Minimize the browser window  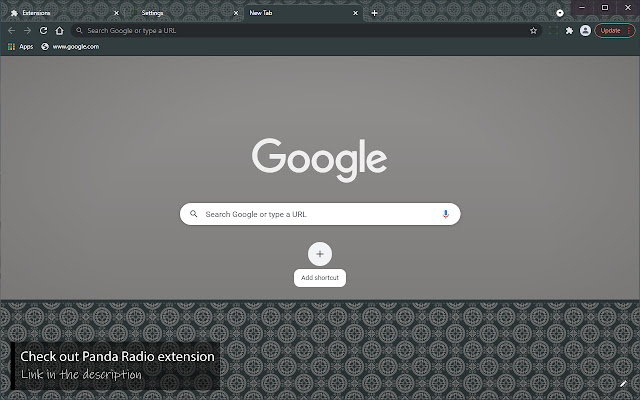[x=582, y=7]
